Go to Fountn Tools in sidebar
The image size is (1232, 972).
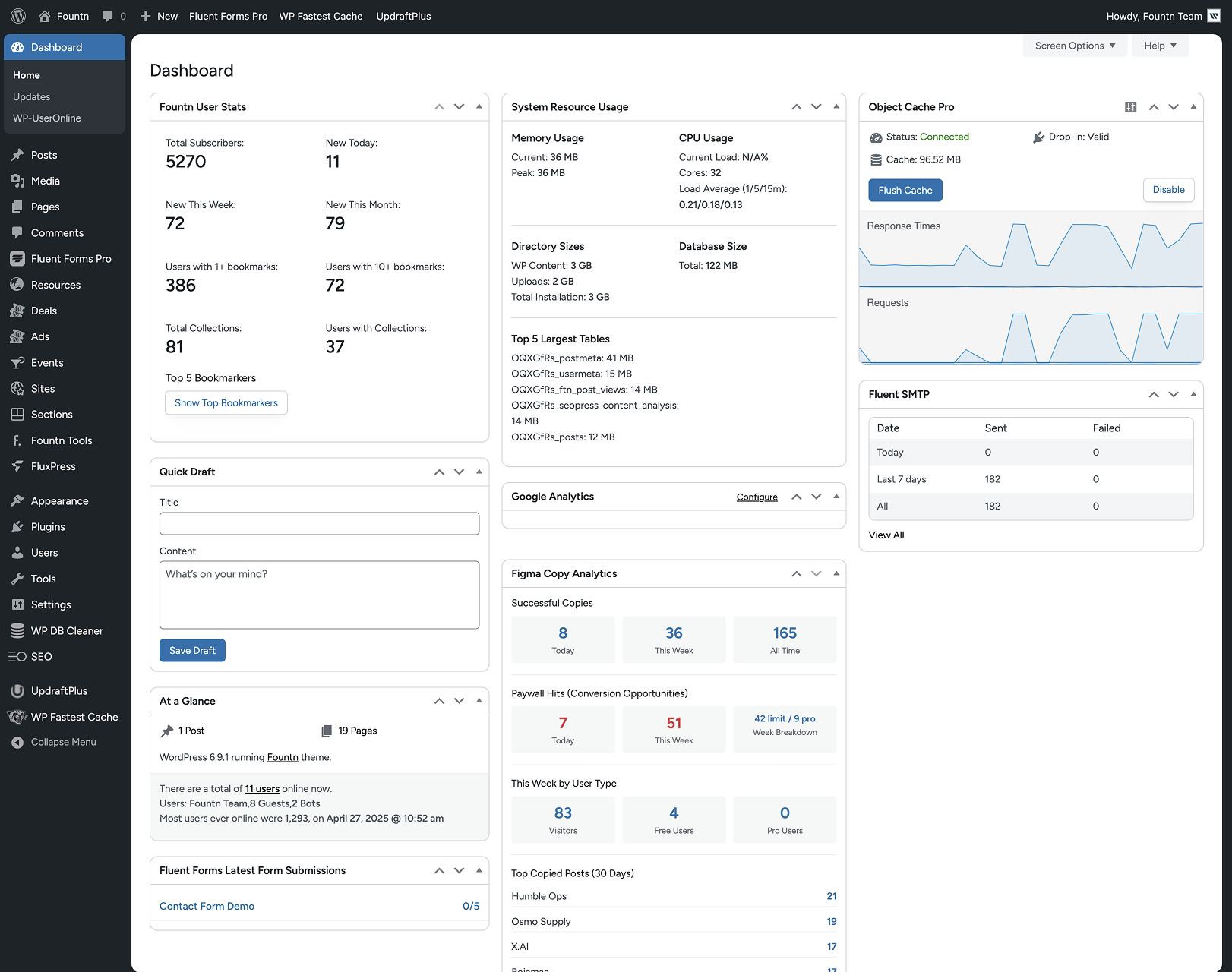click(x=62, y=440)
